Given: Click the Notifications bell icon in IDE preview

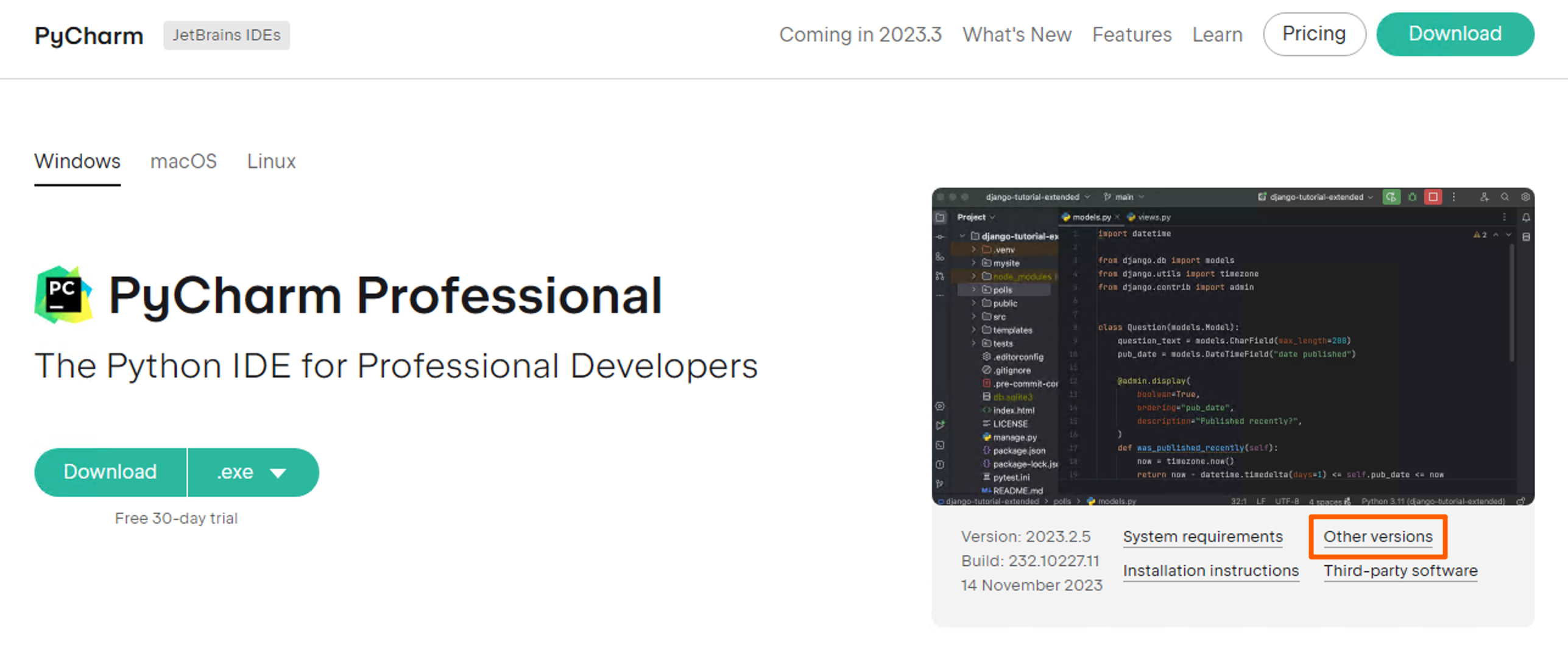Looking at the screenshot, I should click(x=1526, y=217).
